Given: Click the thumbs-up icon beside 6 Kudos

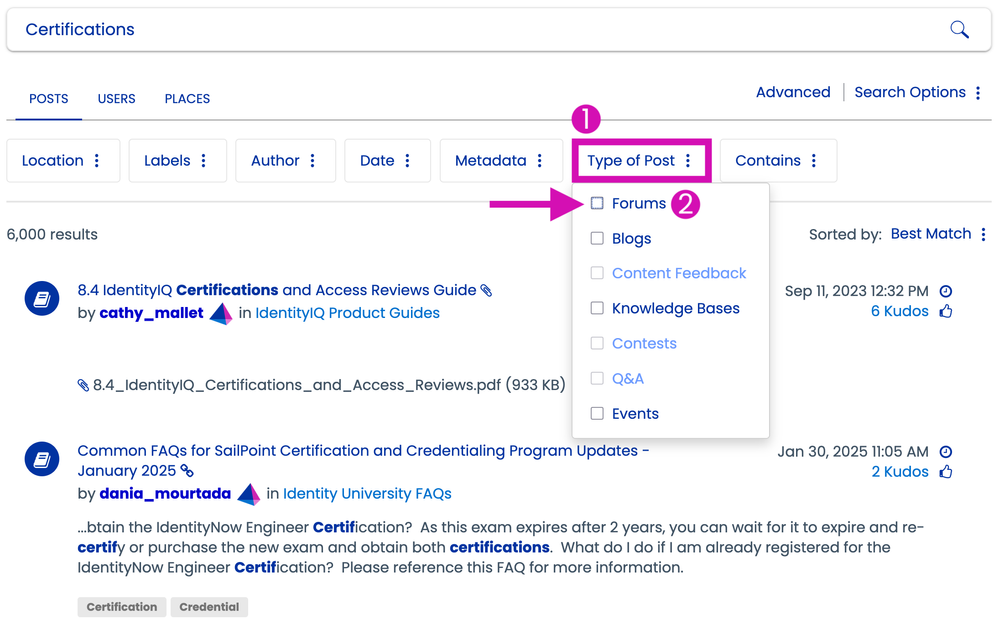Looking at the screenshot, I should coord(946,312).
